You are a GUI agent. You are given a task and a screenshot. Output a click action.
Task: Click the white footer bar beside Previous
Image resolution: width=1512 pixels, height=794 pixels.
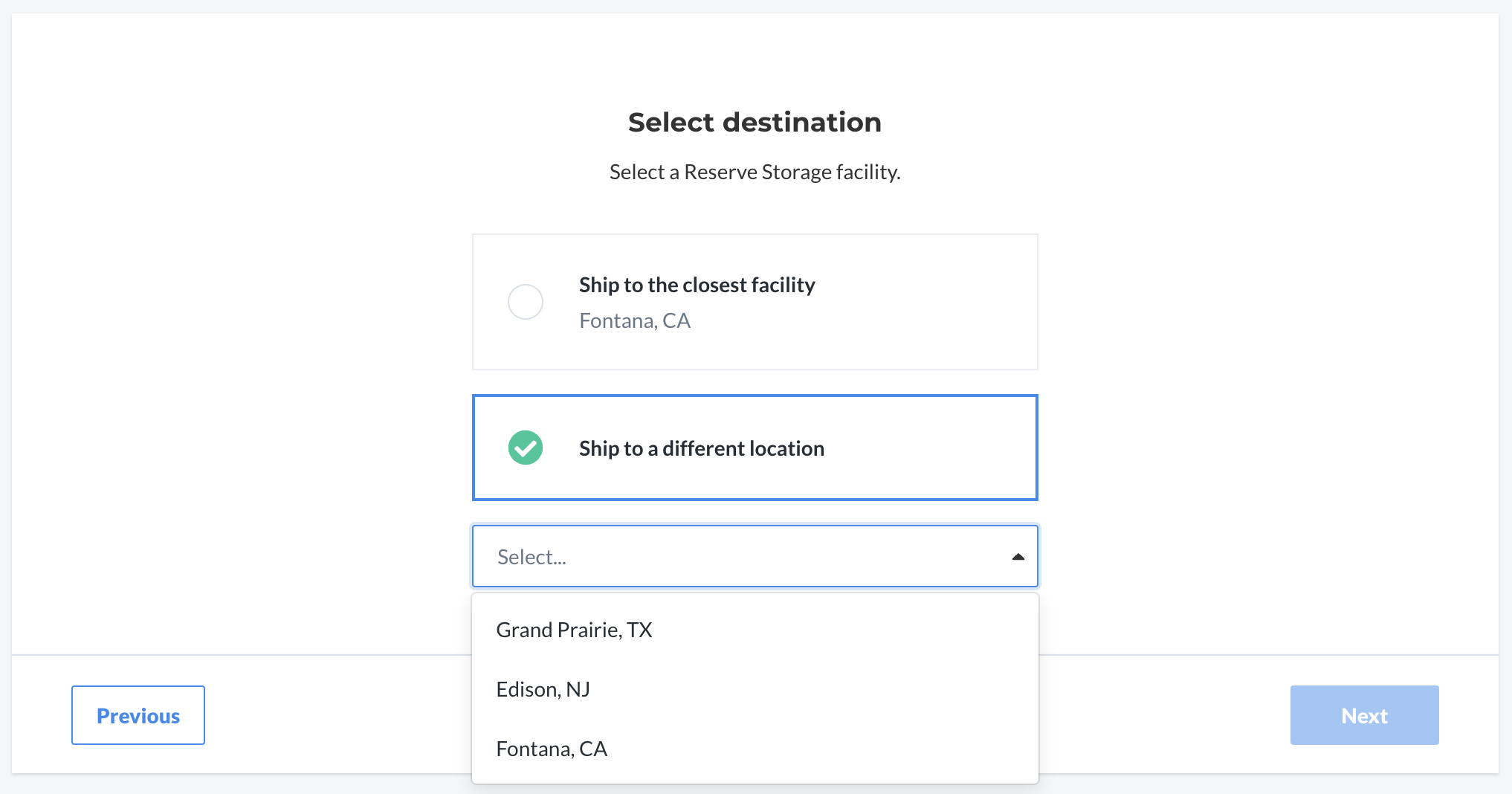coord(338,715)
